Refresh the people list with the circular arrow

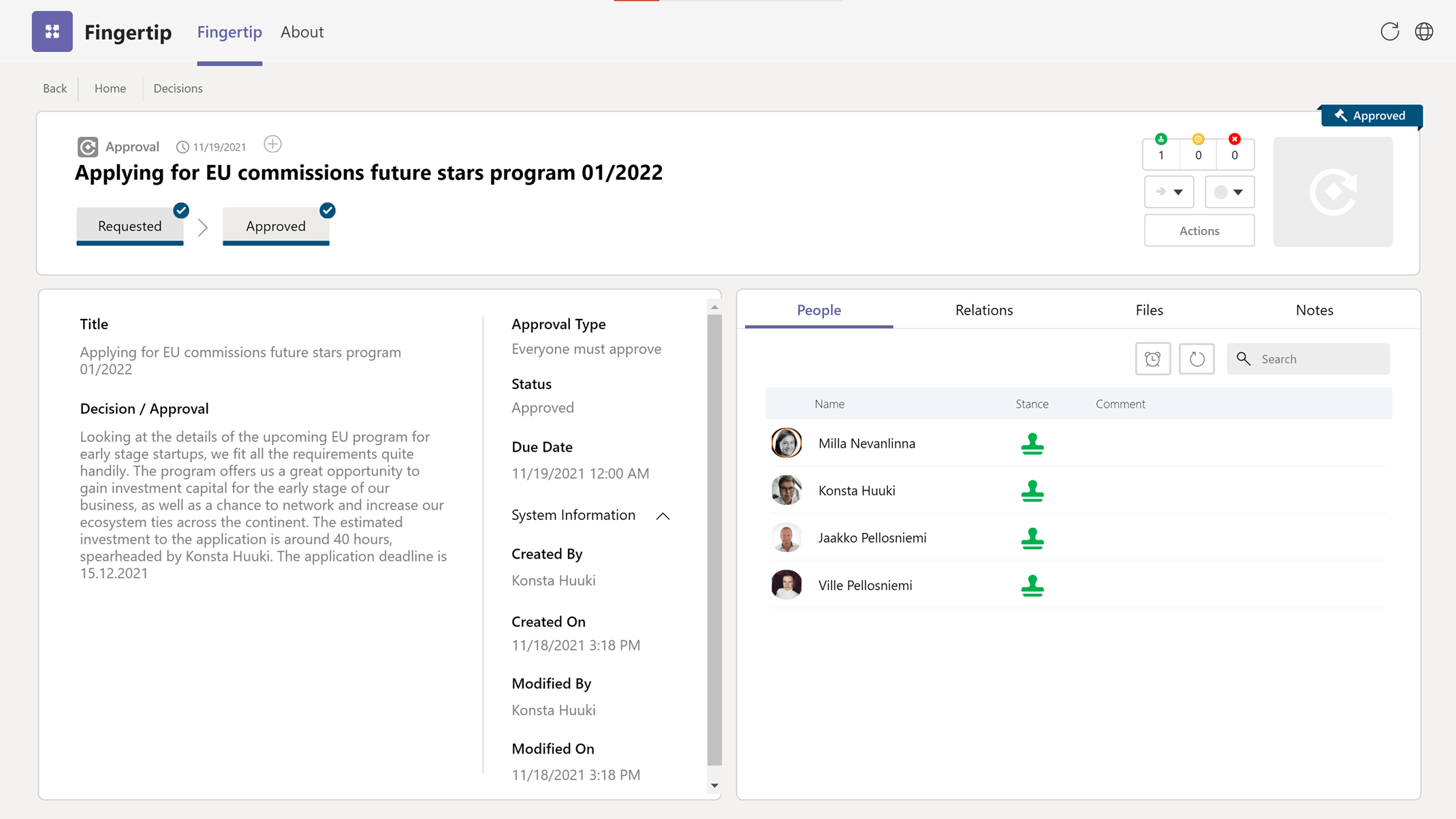[1197, 359]
